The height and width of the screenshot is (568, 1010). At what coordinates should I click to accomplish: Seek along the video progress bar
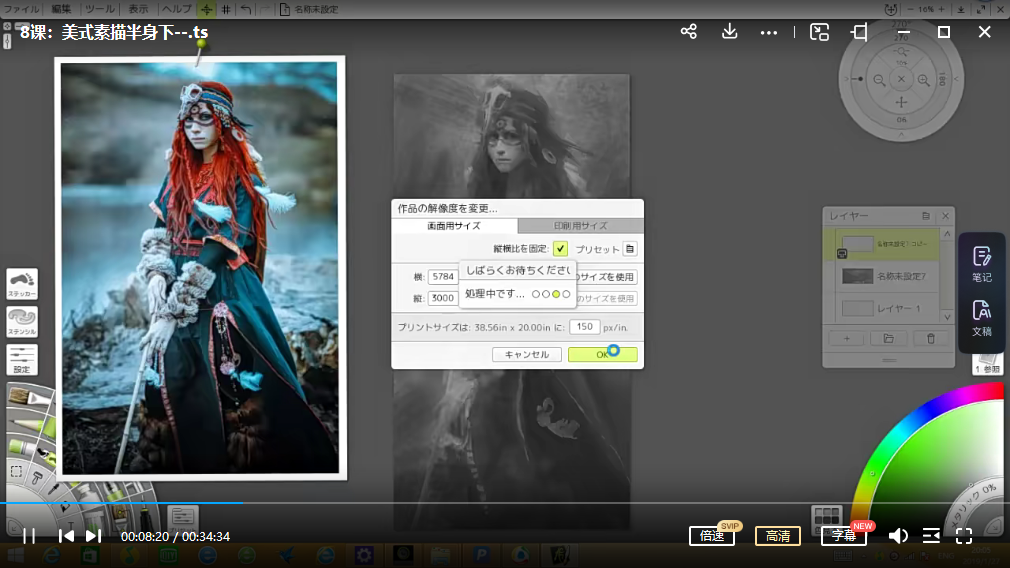pos(505,502)
